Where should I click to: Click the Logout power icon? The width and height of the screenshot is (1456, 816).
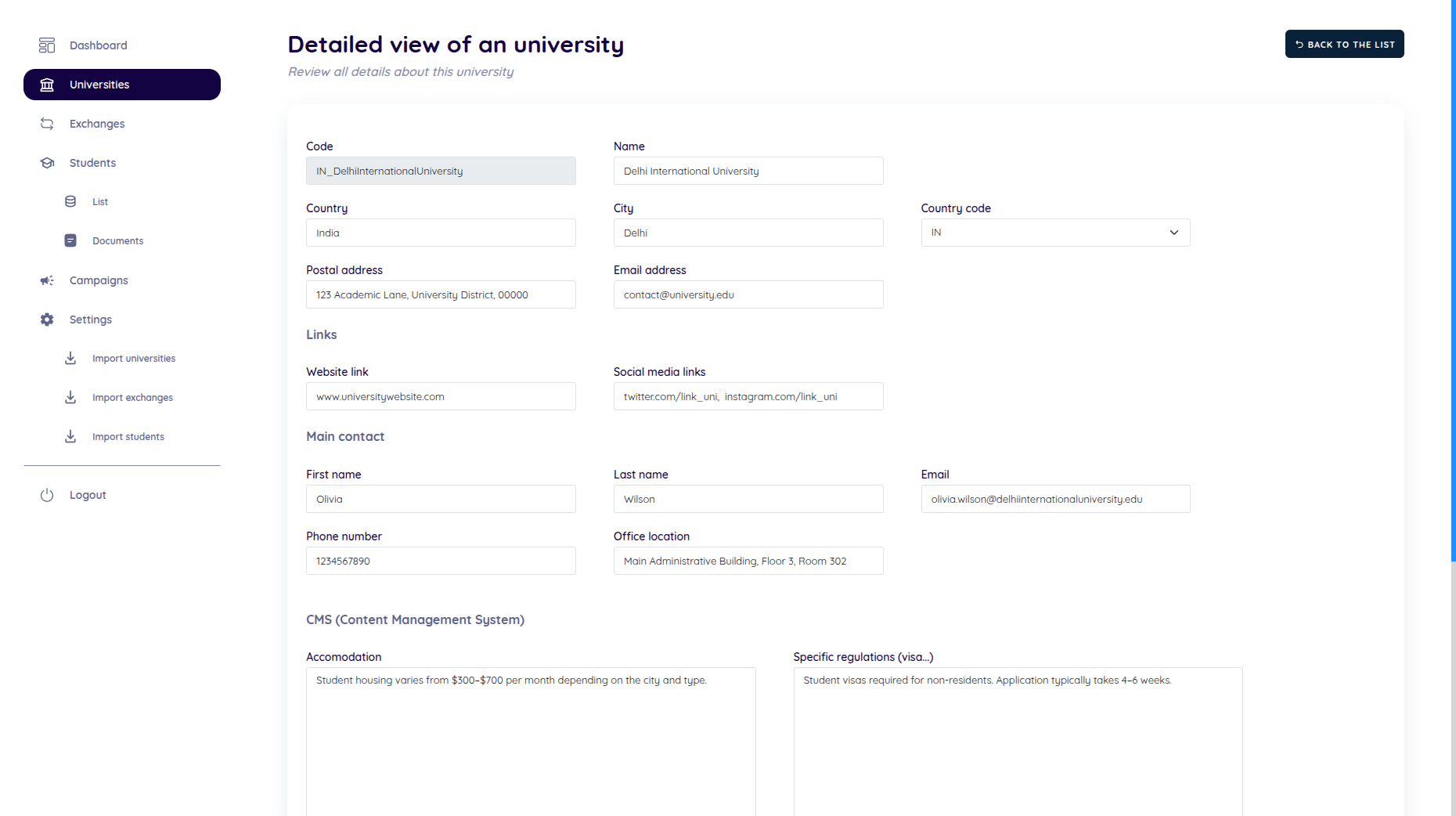(47, 495)
